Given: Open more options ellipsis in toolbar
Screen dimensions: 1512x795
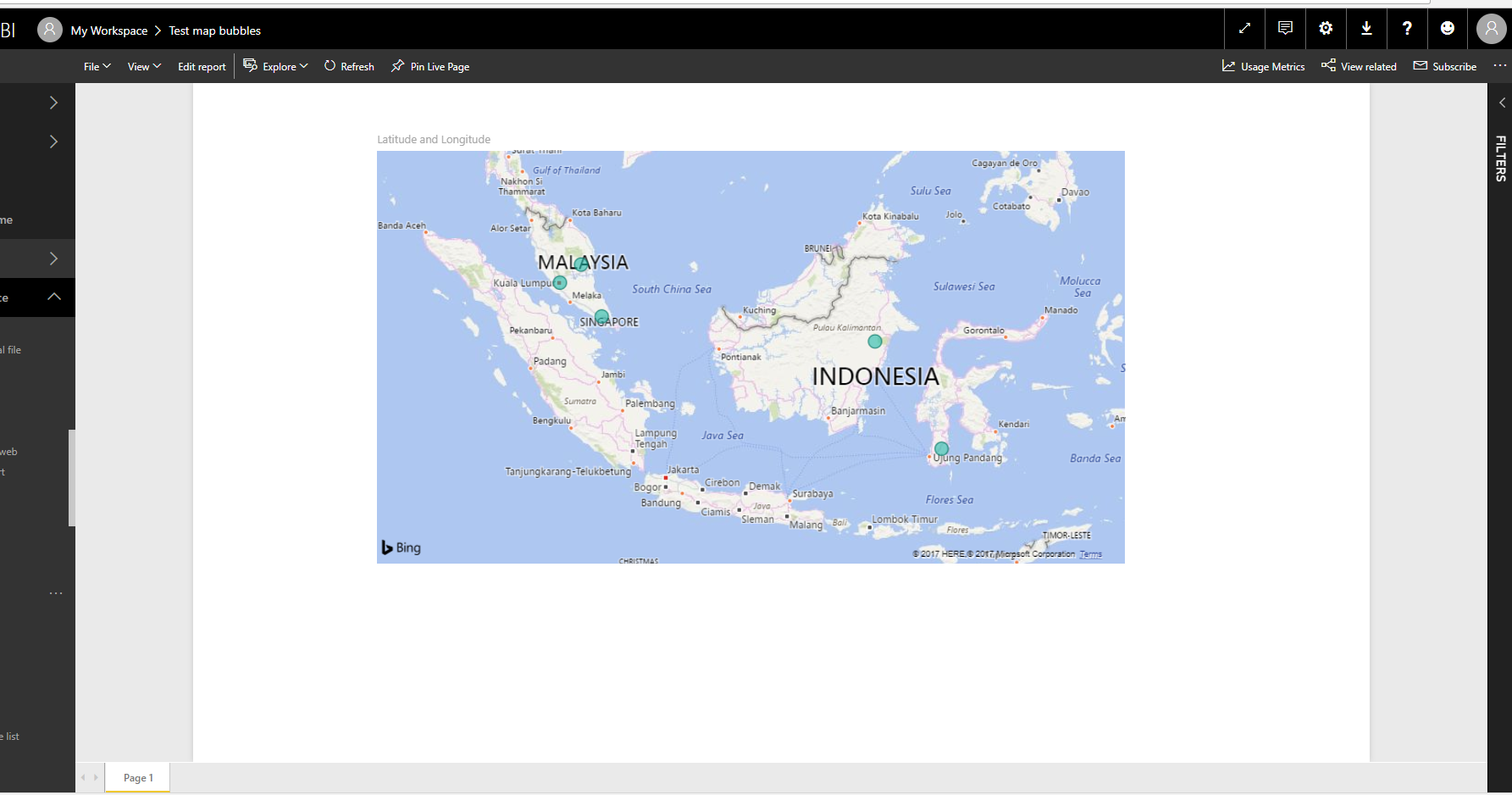Looking at the screenshot, I should 1500,66.
